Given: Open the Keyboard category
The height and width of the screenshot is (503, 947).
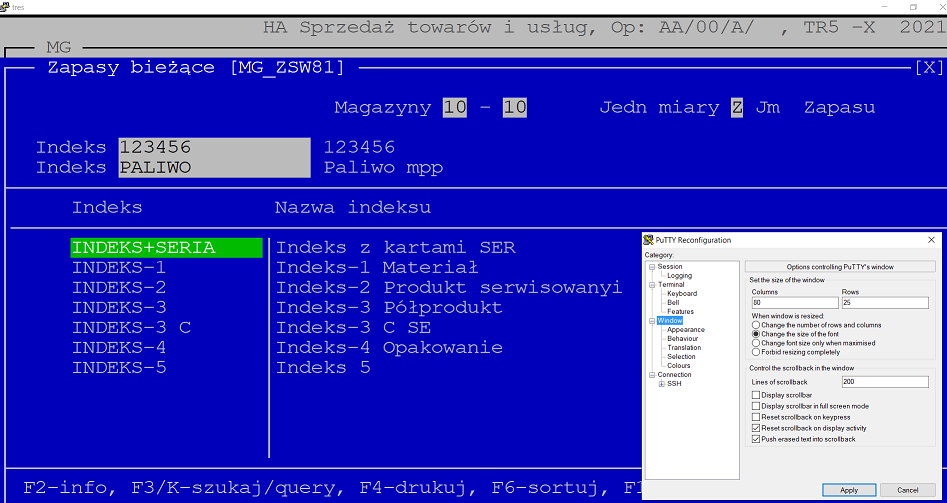Looking at the screenshot, I should (x=682, y=293).
